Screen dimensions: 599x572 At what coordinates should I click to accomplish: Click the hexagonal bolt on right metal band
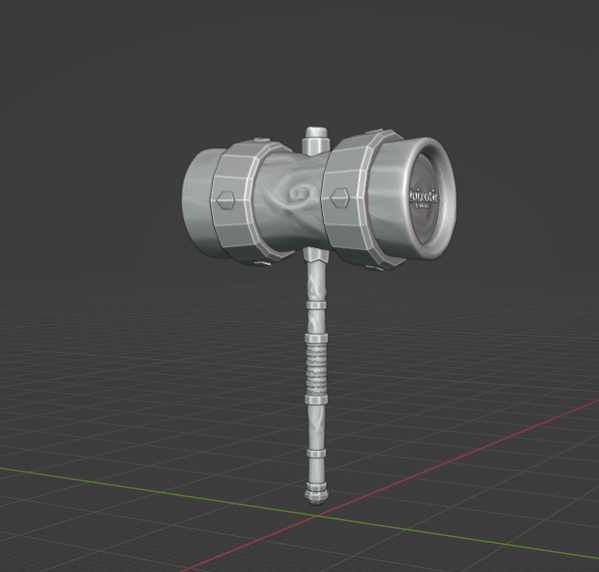point(341,198)
